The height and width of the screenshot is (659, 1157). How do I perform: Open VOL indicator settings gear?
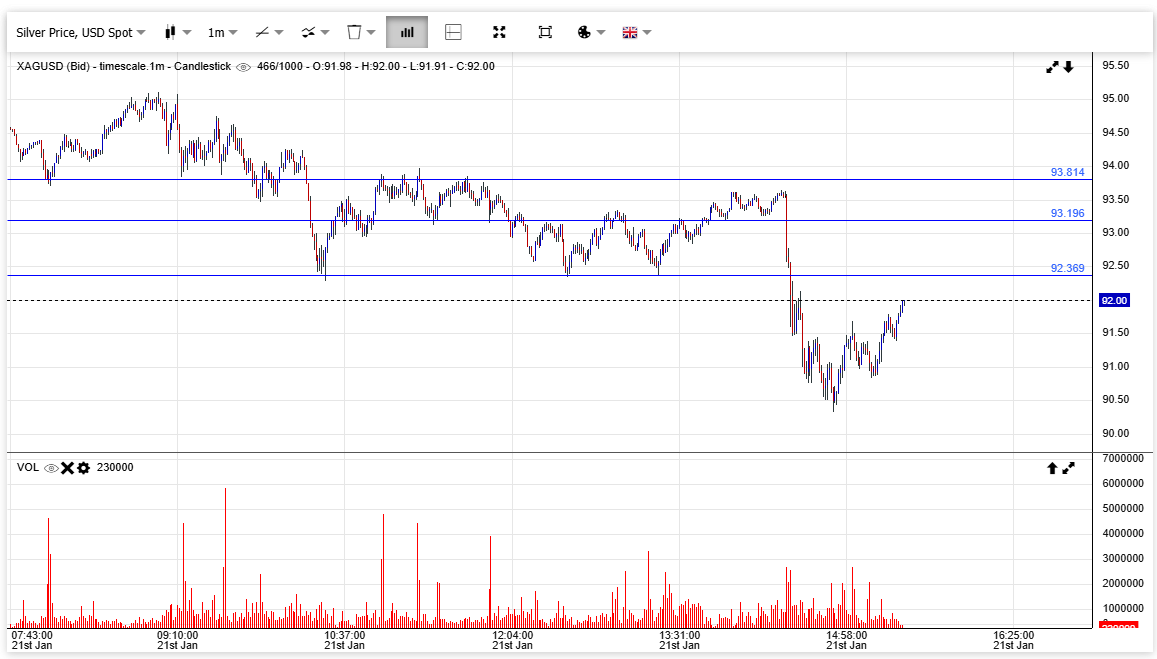tap(83, 468)
